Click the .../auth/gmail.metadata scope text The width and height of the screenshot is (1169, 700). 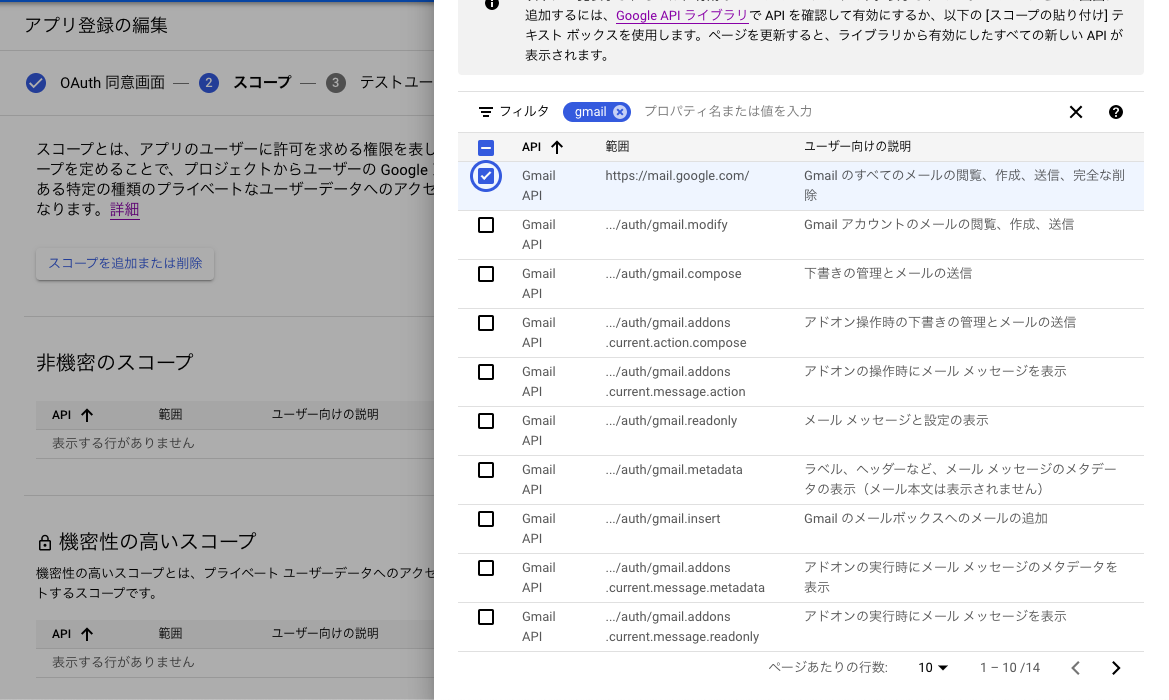tap(674, 470)
